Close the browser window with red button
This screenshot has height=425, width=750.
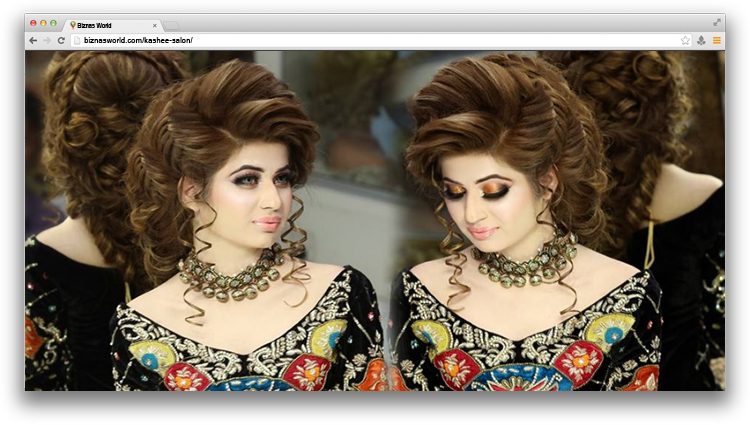coord(33,23)
